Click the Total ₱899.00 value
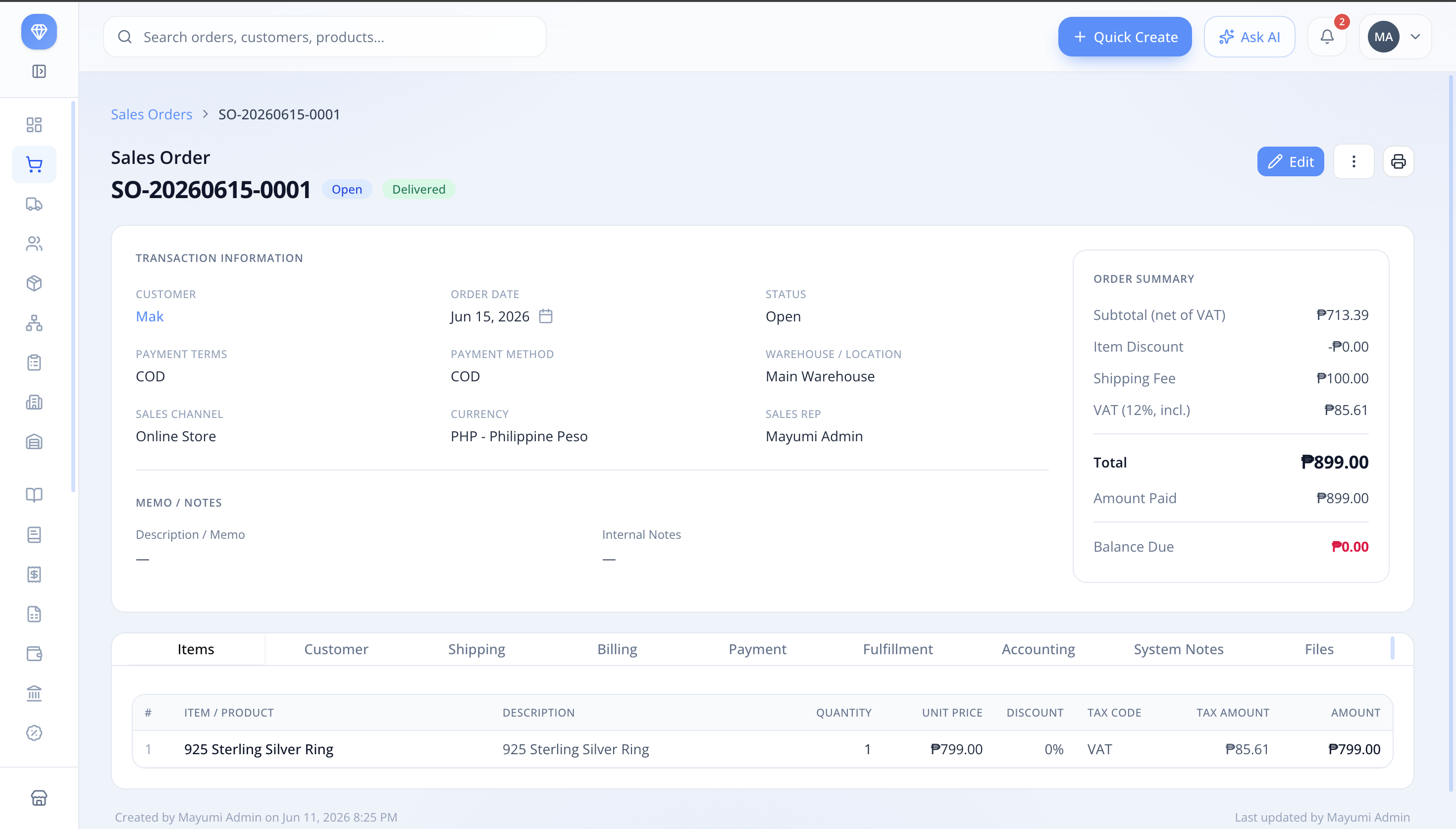Screen dimensions: 1456x829 [1334, 463]
